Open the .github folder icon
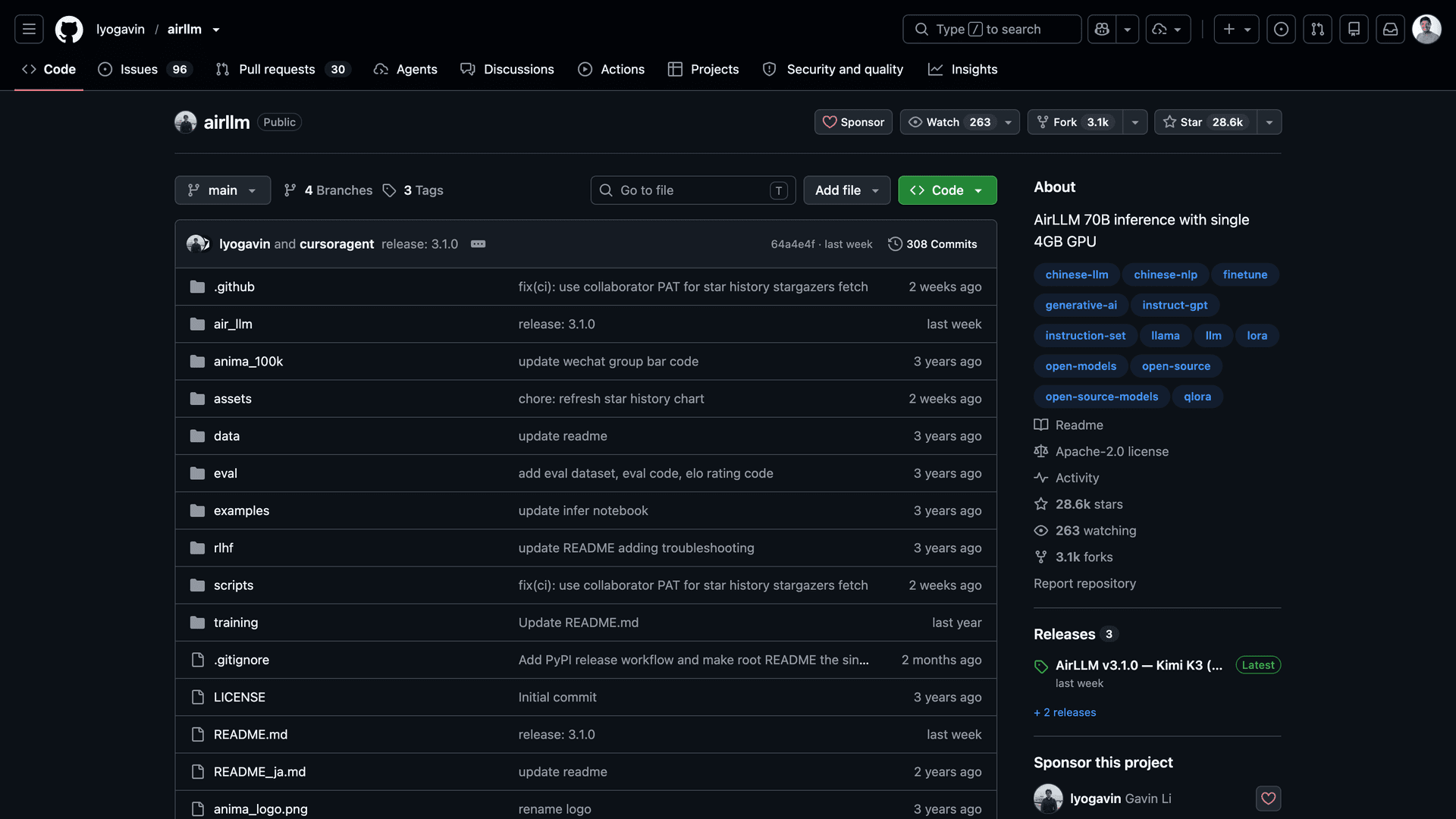 (x=197, y=287)
